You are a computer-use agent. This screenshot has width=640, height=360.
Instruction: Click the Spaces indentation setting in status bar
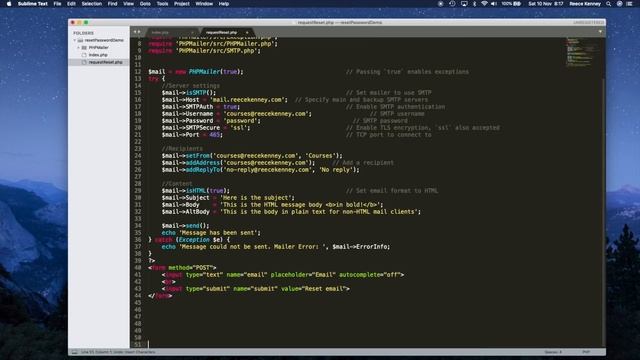pyautogui.click(x=553, y=352)
